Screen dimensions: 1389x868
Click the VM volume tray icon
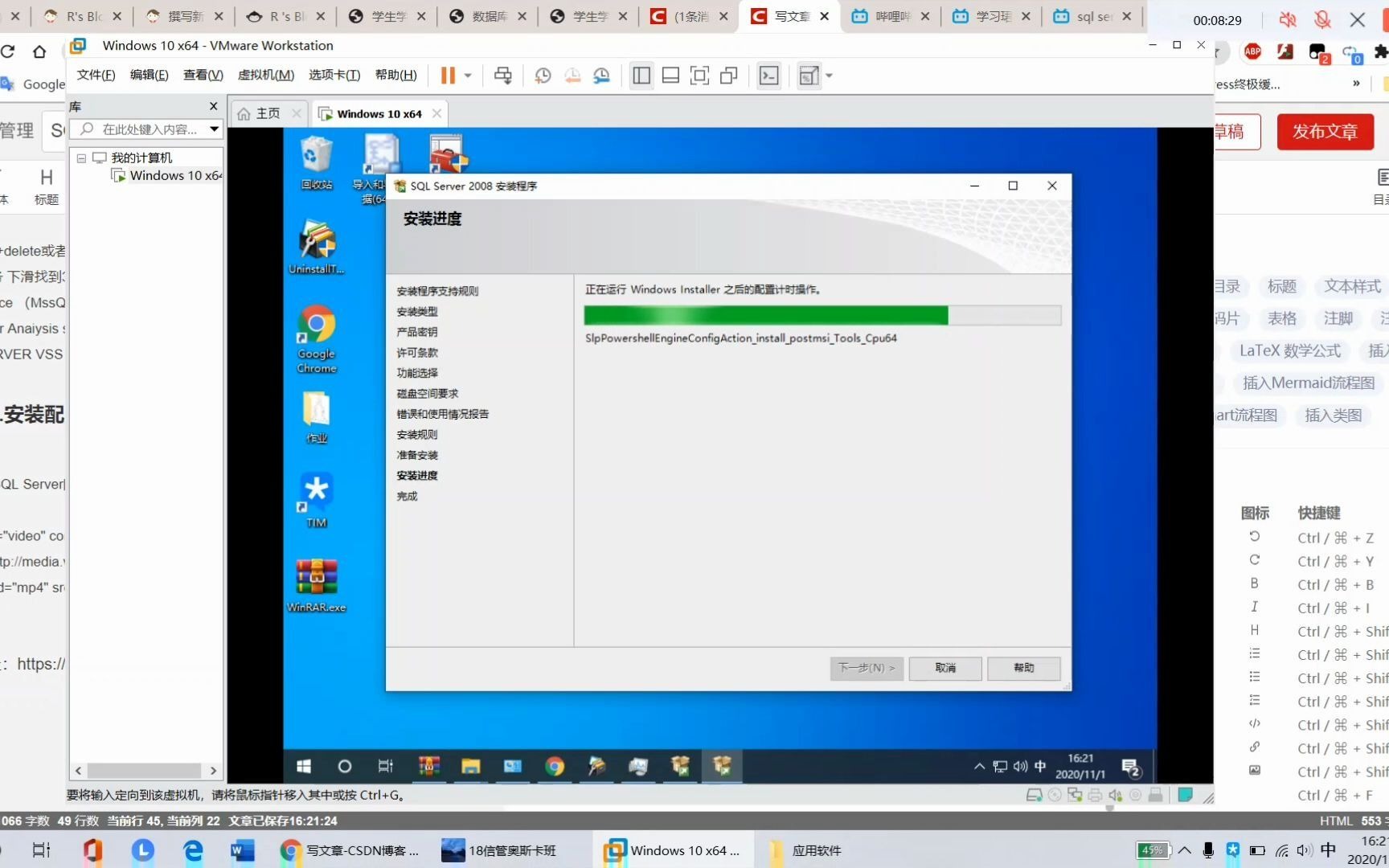1020,767
